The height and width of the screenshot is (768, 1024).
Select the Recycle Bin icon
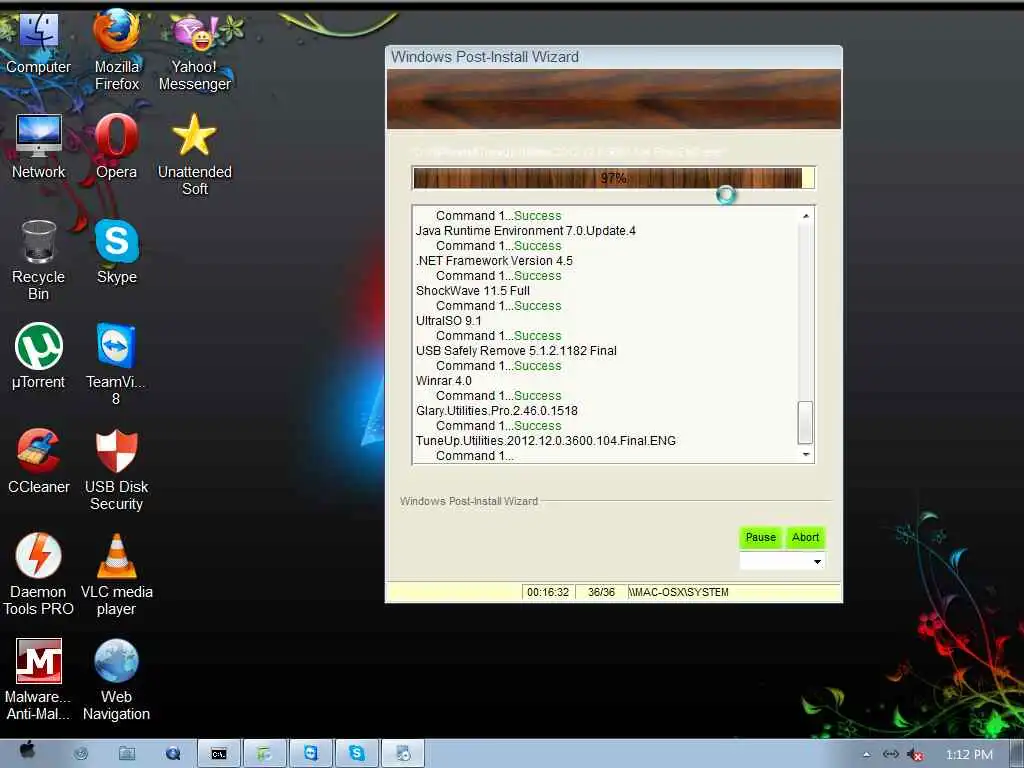tap(39, 260)
